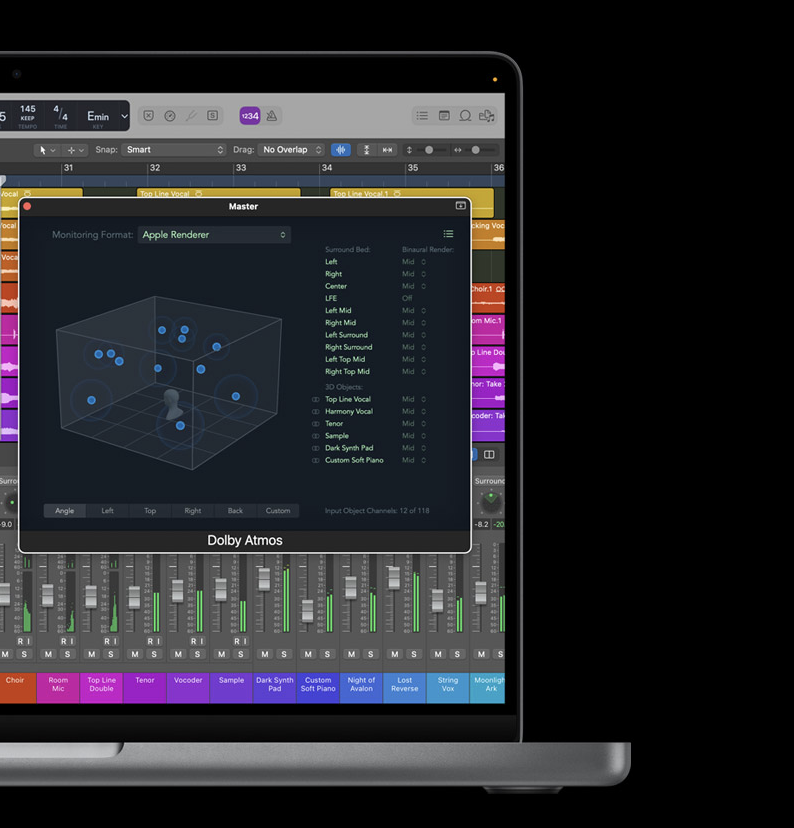Click stereo-link icon next to Custom Soft Piano

(316, 460)
